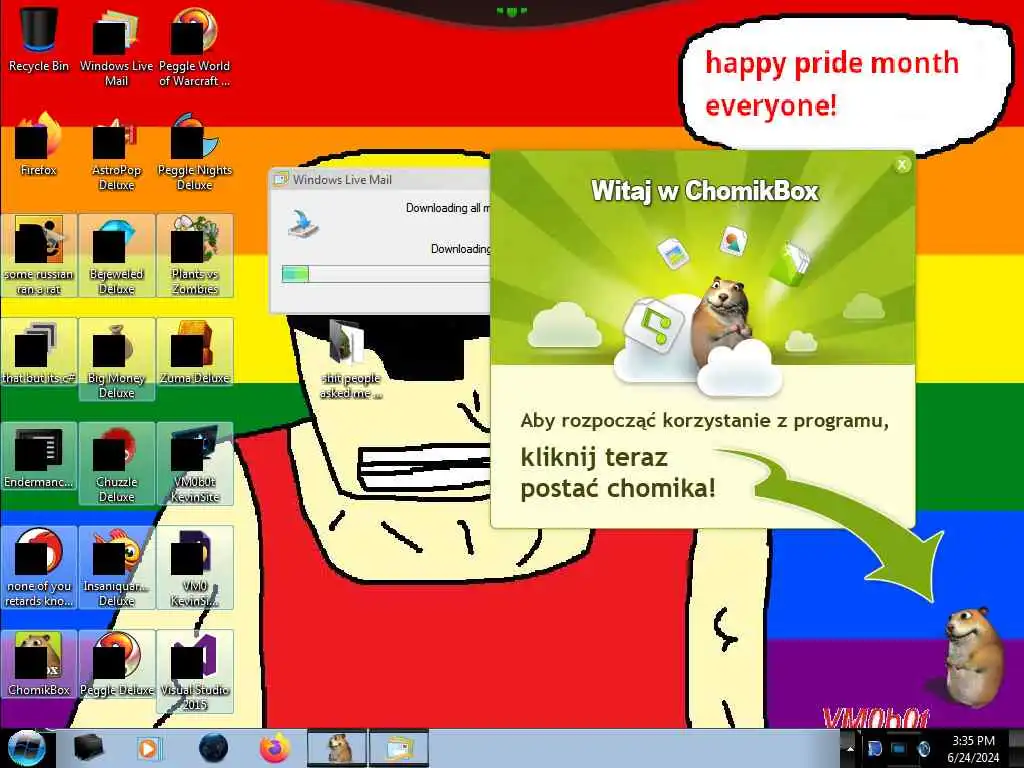Open Peggle Nights Deluxe shortcut

(x=195, y=152)
